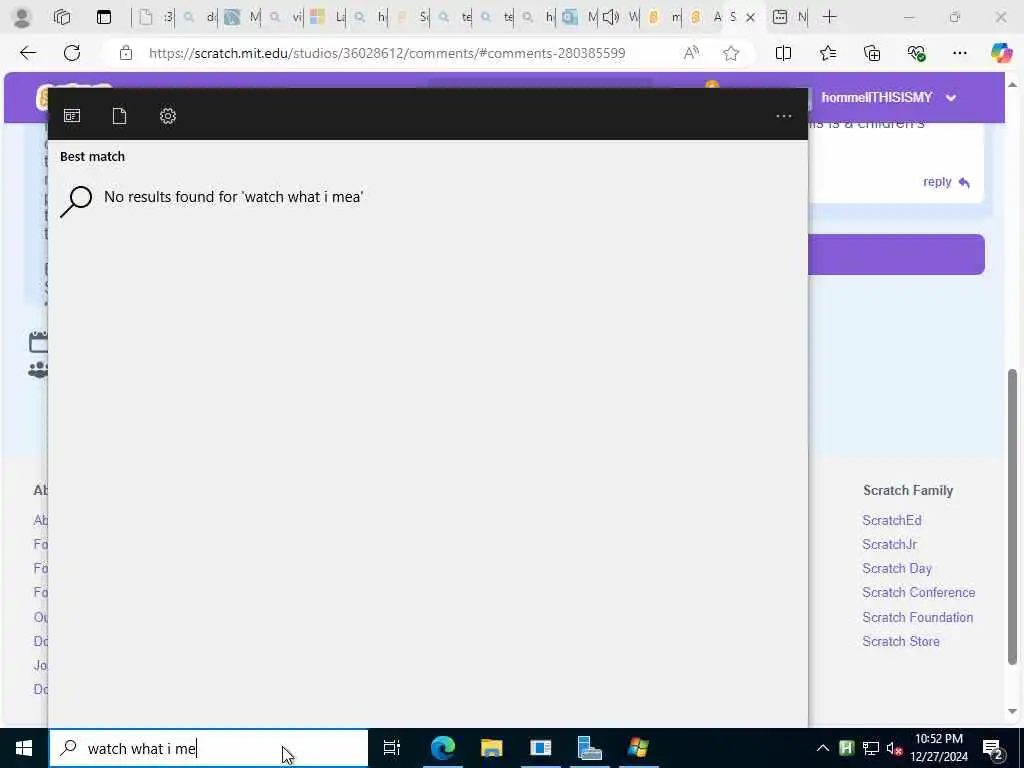Screen dimensions: 1024x768
Task: View site information lock icon
Action: click(x=125, y=53)
